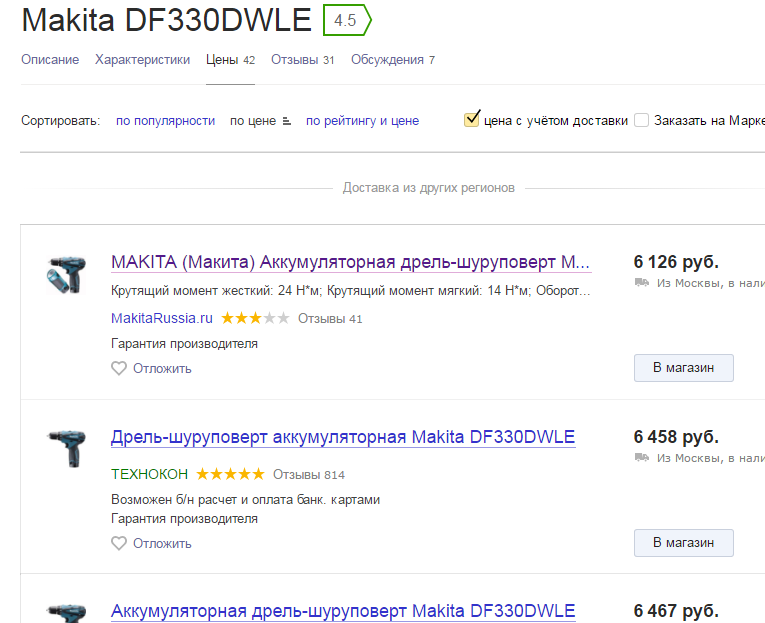This screenshot has height=623, width=765.
Task: Click heart icon in MakitaRussia.ru offer
Action: [119, 368]
